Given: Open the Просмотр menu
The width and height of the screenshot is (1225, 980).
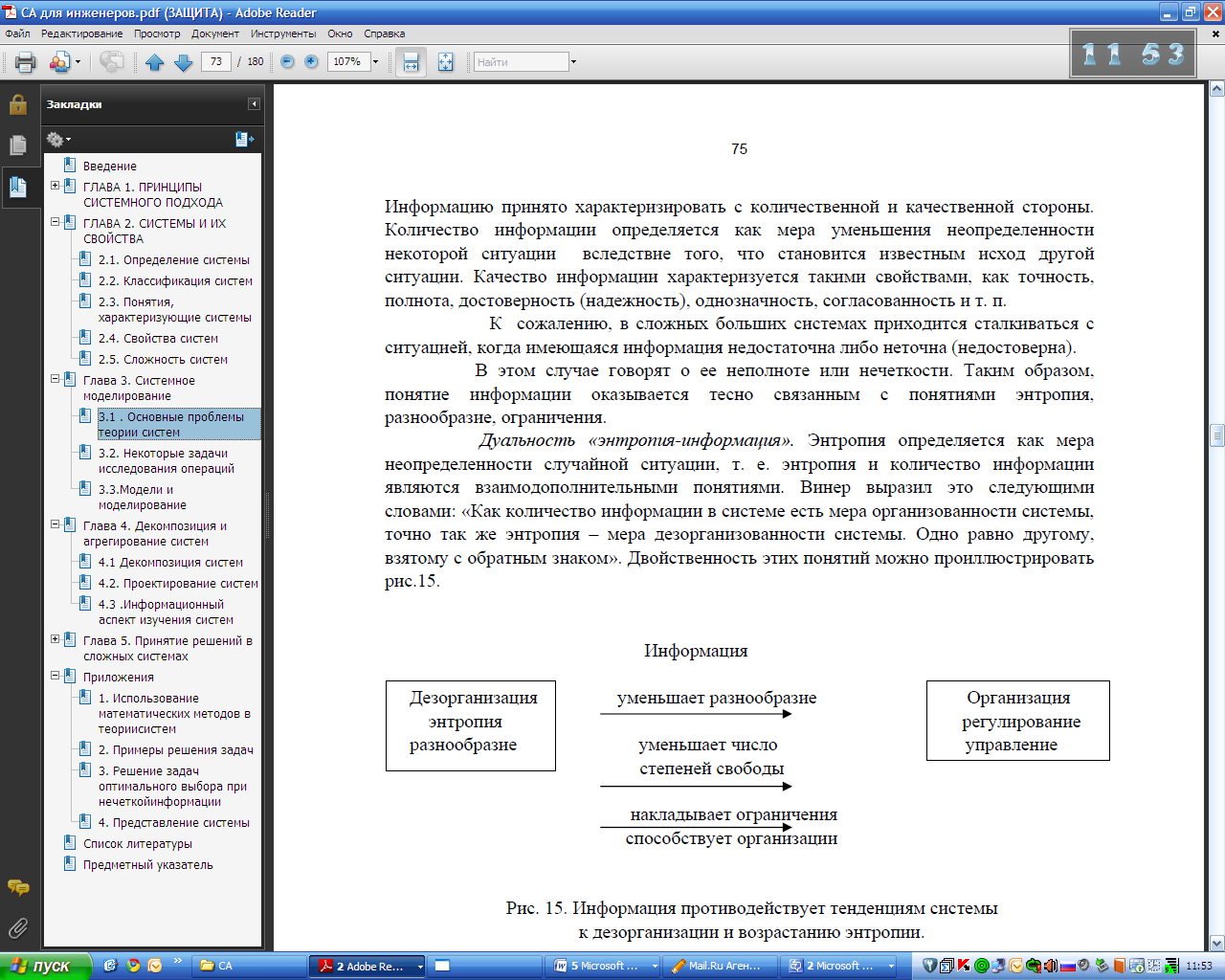Looking at the screenshot, I should [x=157, y=33].
